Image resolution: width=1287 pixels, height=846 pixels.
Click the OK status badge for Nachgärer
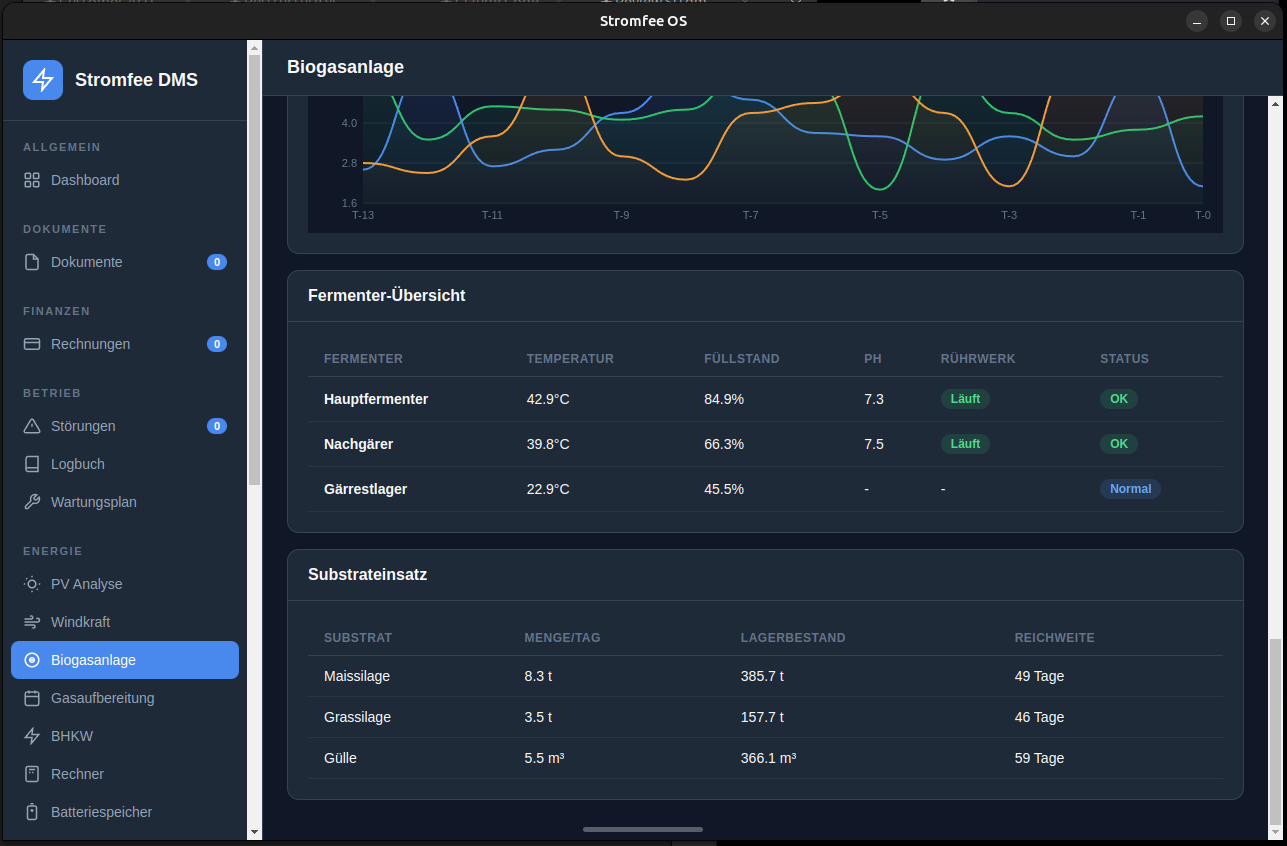click(1118, 444)
